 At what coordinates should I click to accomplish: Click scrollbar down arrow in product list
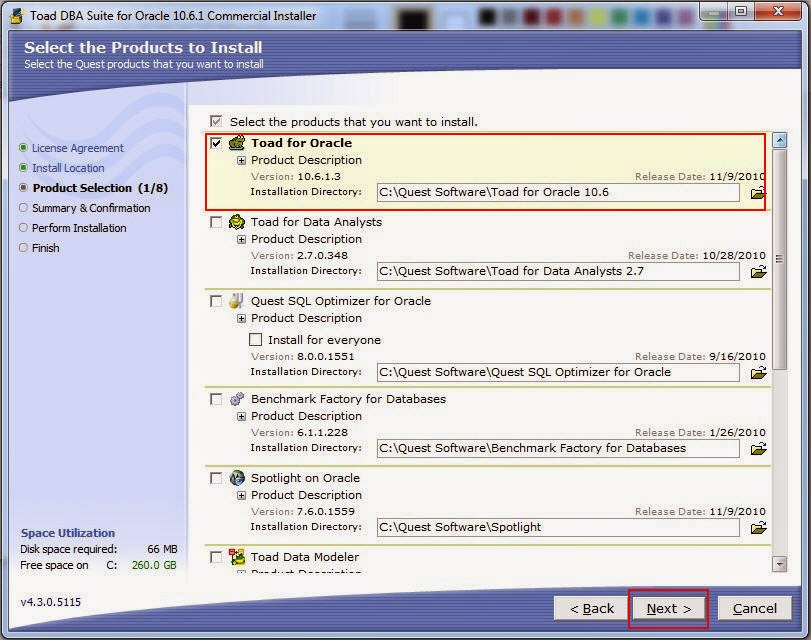[x=779, y=564]
